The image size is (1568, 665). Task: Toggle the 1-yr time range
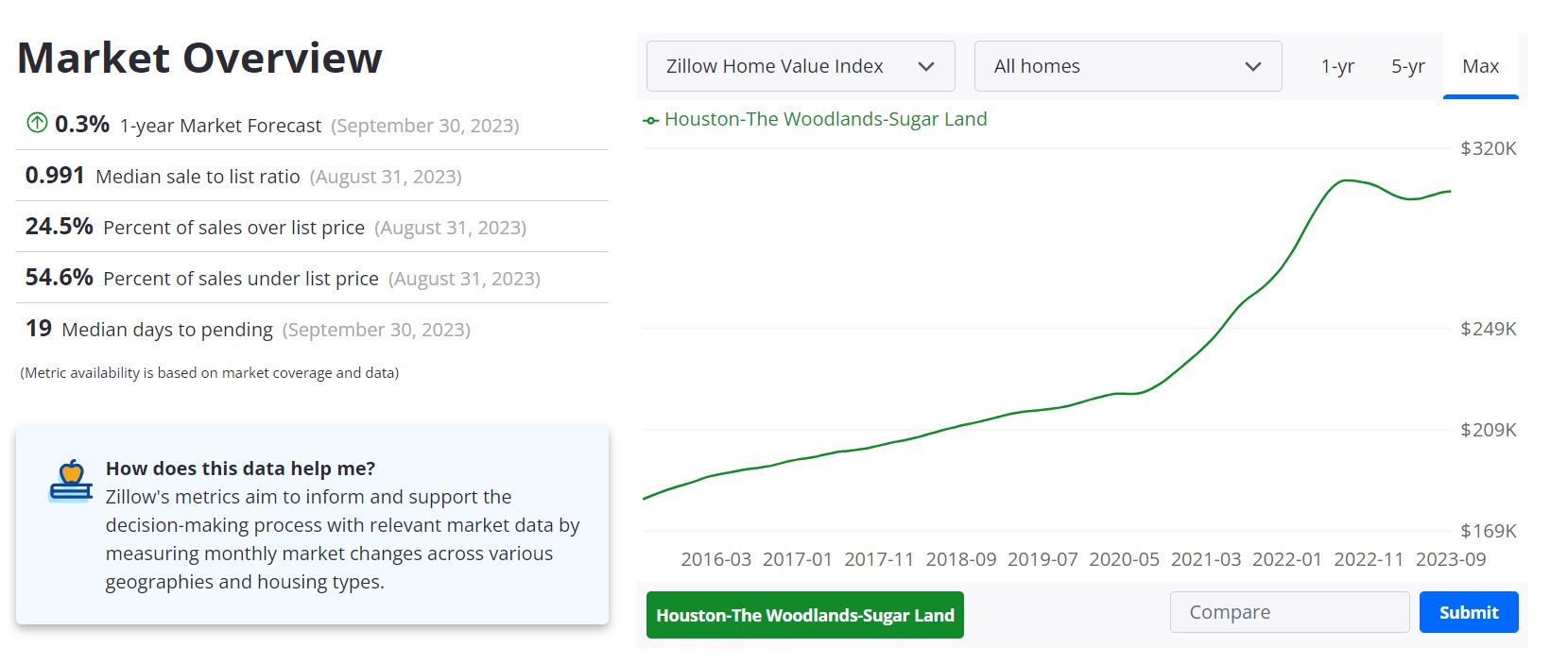pyautogui.click(x=1337, y=66)
